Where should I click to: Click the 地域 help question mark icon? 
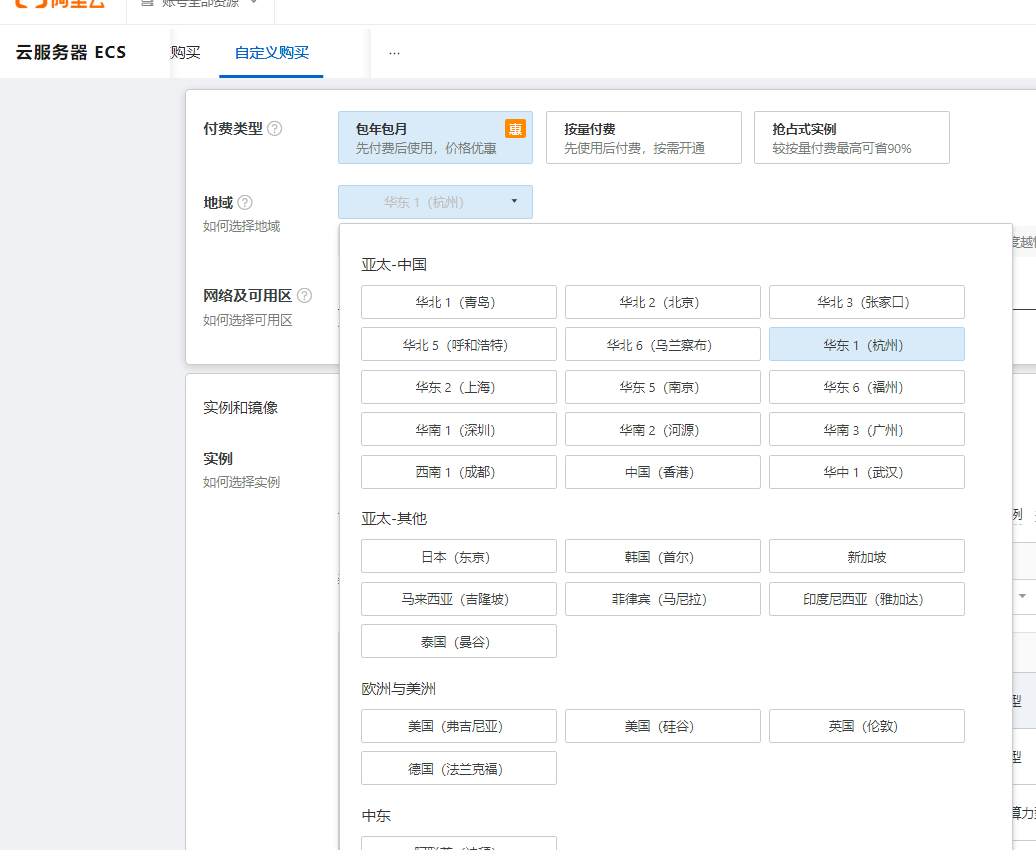(244, 202)
